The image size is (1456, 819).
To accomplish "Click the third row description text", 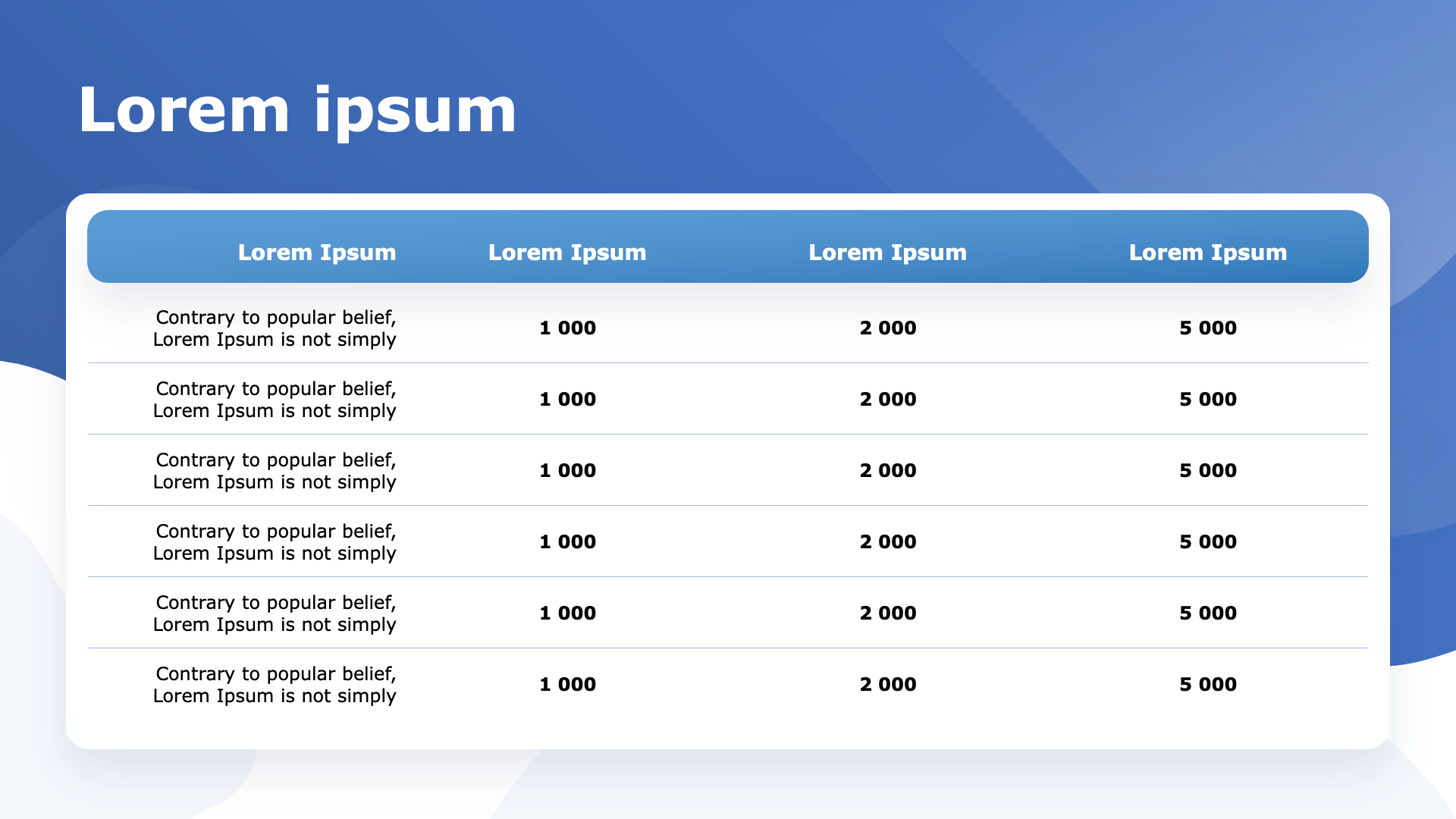I will [275, 471].
